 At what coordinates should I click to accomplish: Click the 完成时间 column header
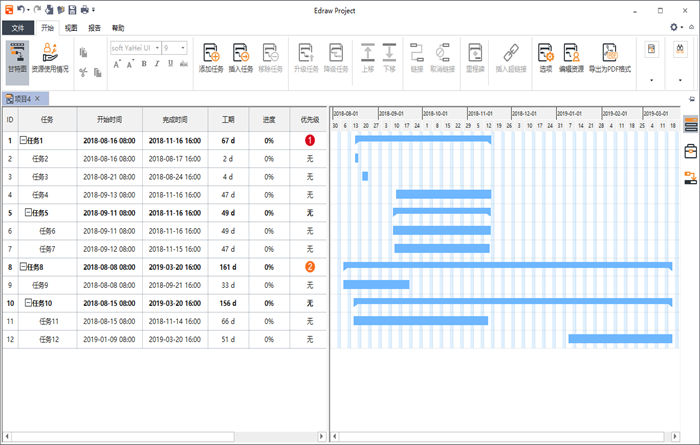click(175, 119)
